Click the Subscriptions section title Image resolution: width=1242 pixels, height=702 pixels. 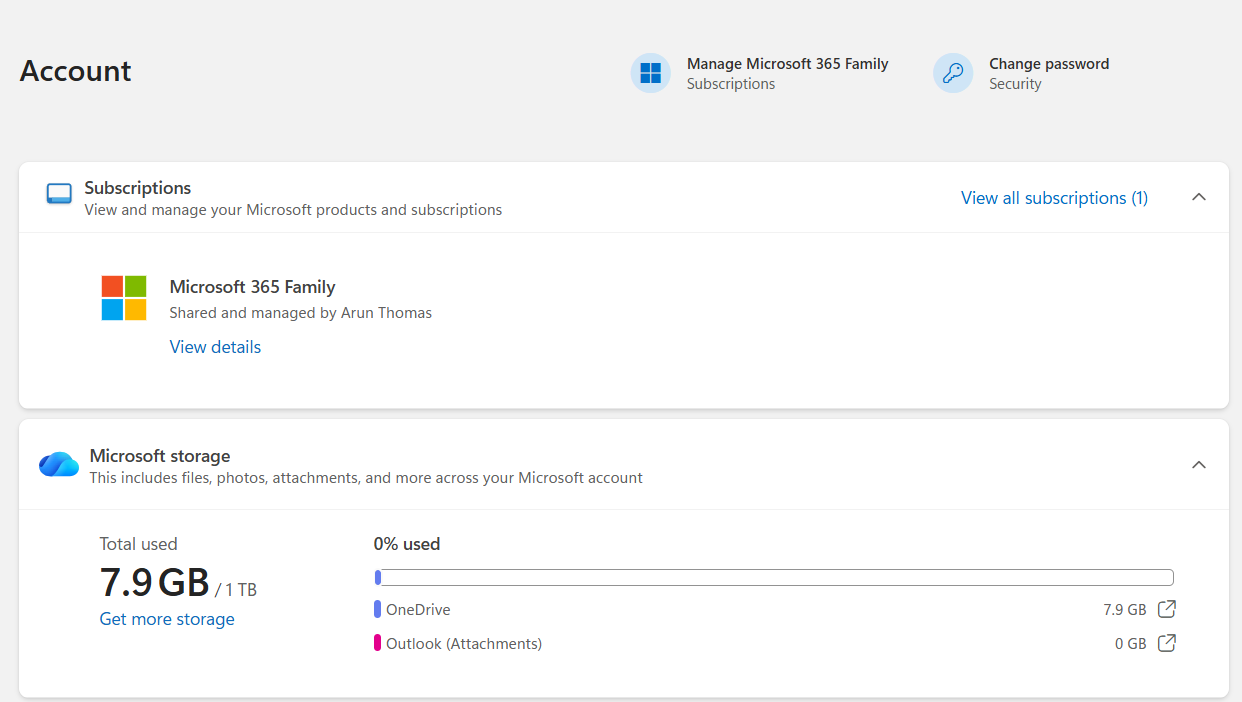pos(138,188)
